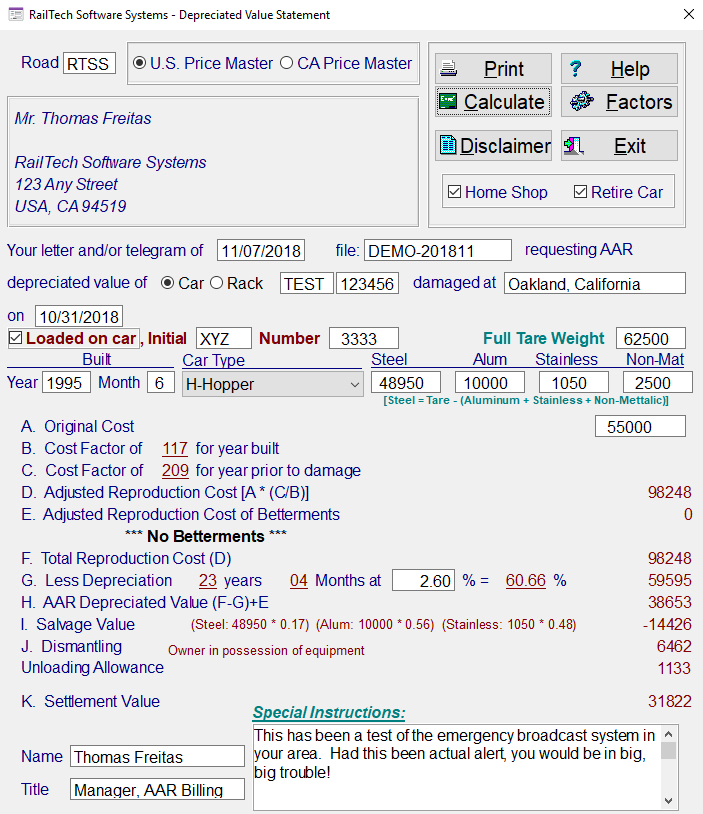This screenshot has height=814, width=703.
Task: Open the Car Type H-Hopper dropdown
Action: 273,385
